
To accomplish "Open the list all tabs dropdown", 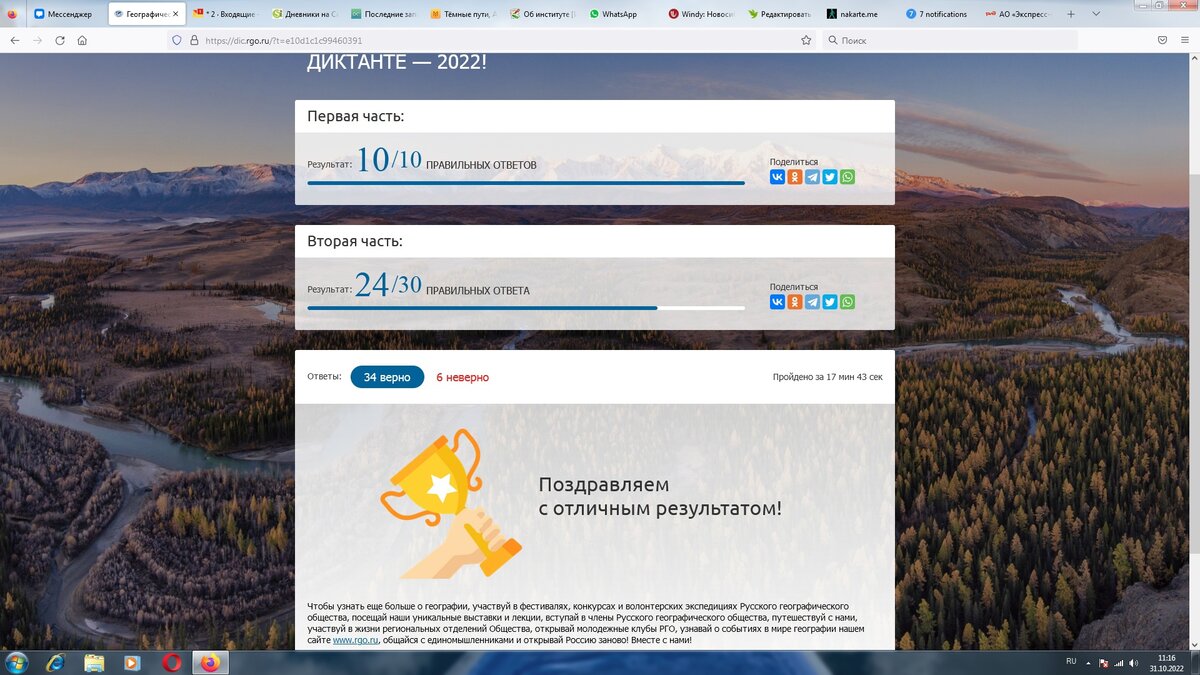I will (x=1095, y=14).
